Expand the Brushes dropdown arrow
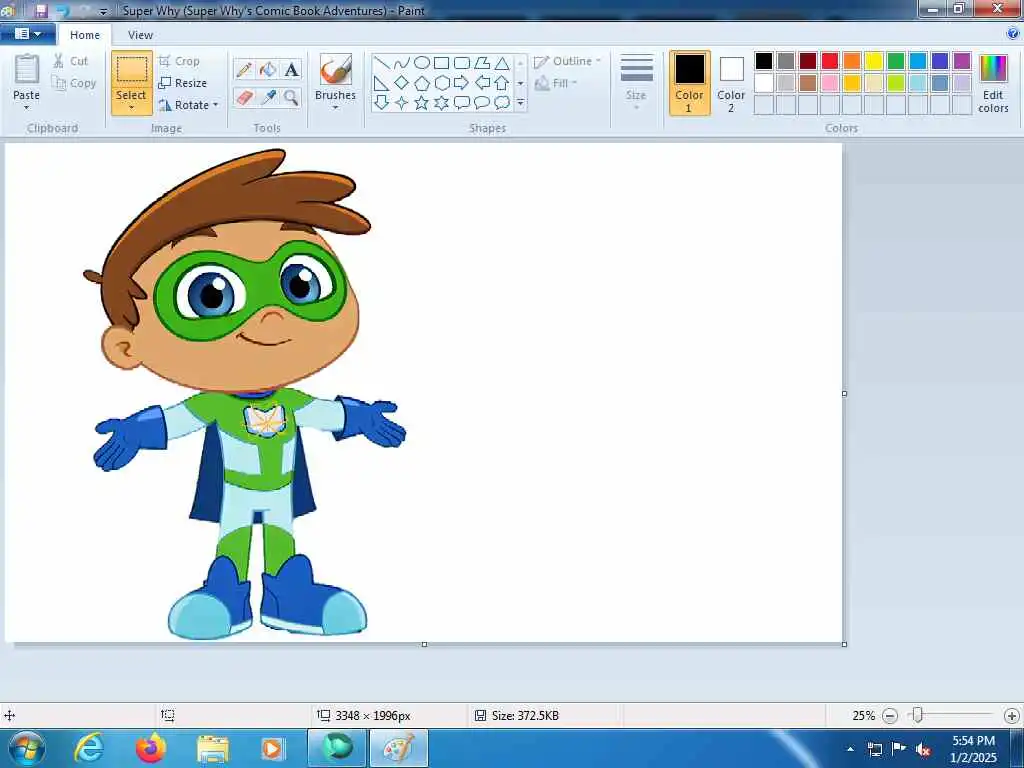This screenshot has width=1024, height=768. (336, 108)
